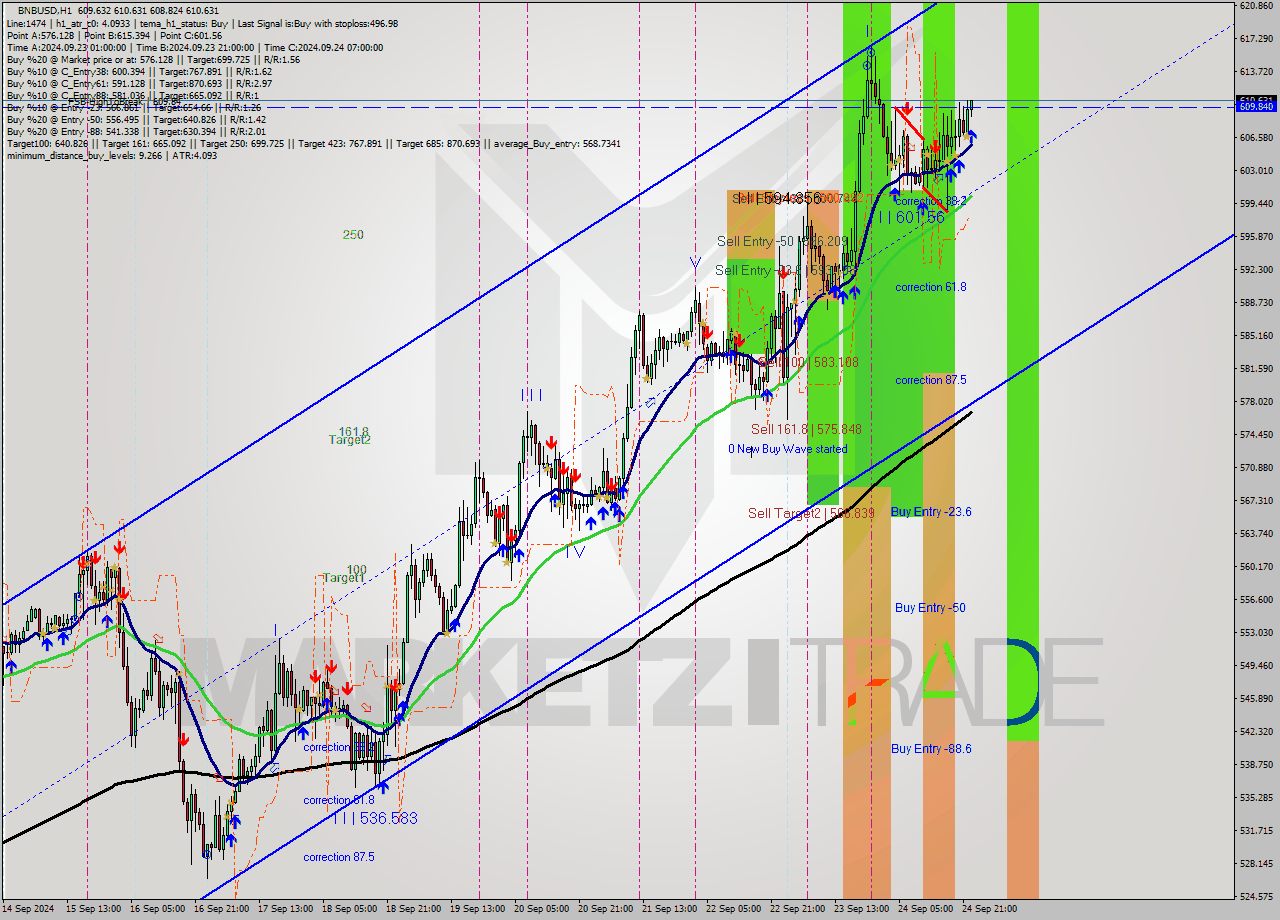The height and width of the screenshot is (920, 1280).
Task: Click the BNBUSD,H1 chart title text
Action: (44, 11)
